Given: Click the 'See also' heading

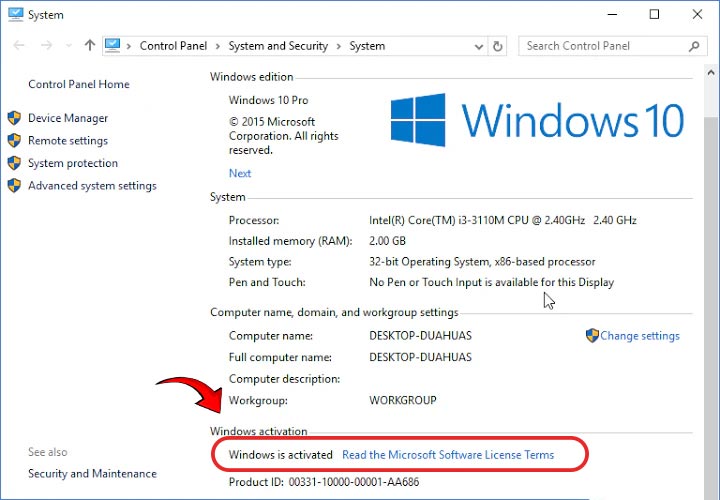Looking at the screenshot, I should click(48, 452).
